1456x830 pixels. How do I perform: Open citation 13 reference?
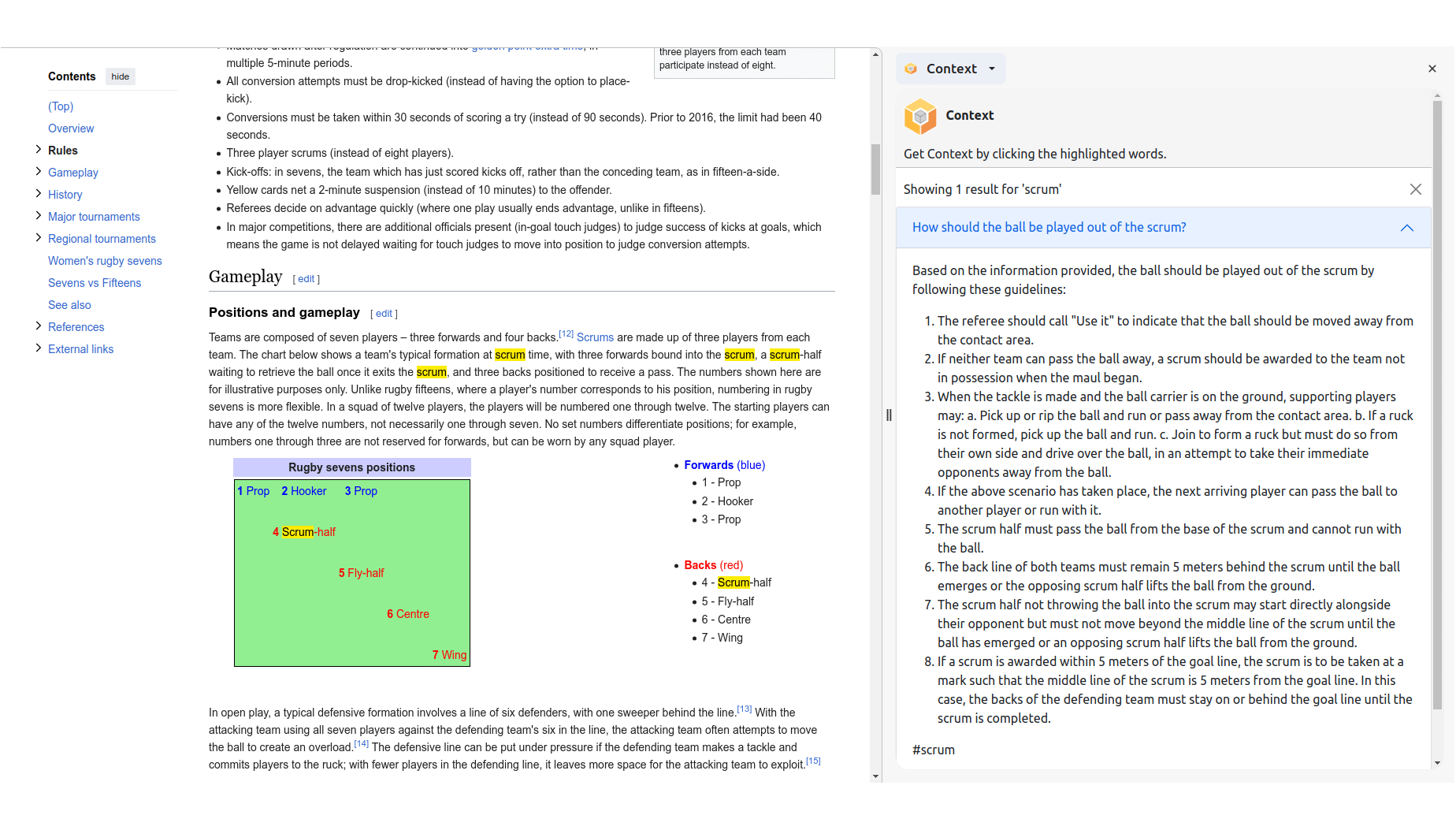(x=744, y=709)
